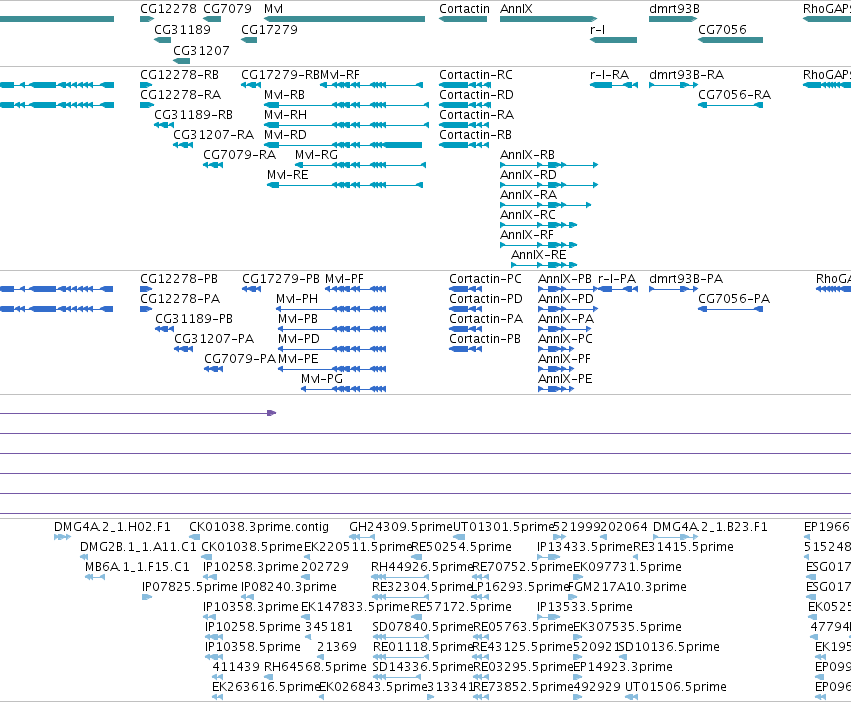Select the CG31207 gene label
This screenshot has width=851, height=702.
click(x=201, y=50)
